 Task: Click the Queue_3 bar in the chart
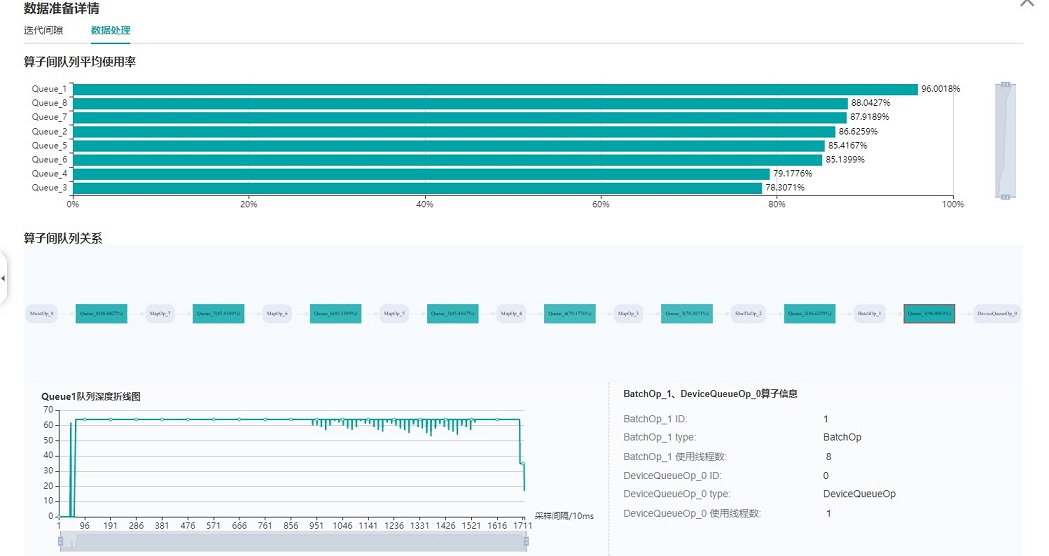coord(417,187)
